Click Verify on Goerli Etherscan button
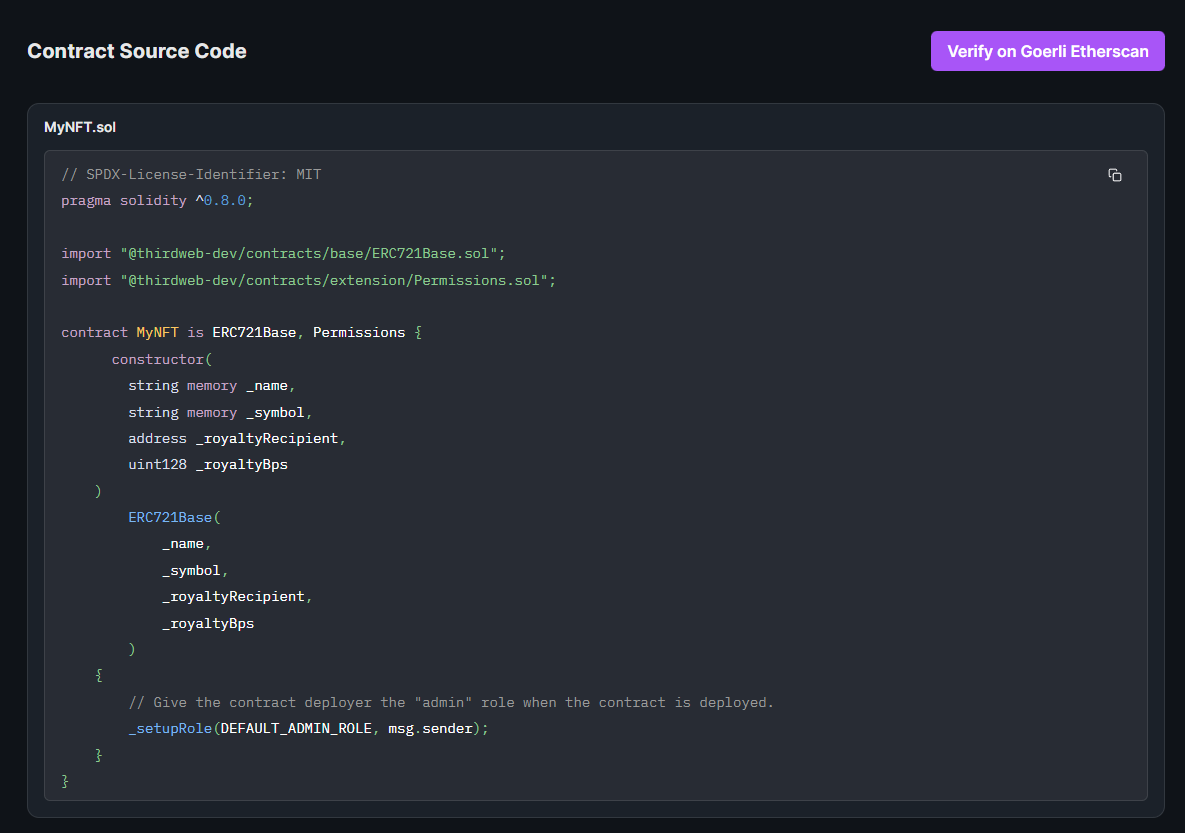 [1047, 51]
